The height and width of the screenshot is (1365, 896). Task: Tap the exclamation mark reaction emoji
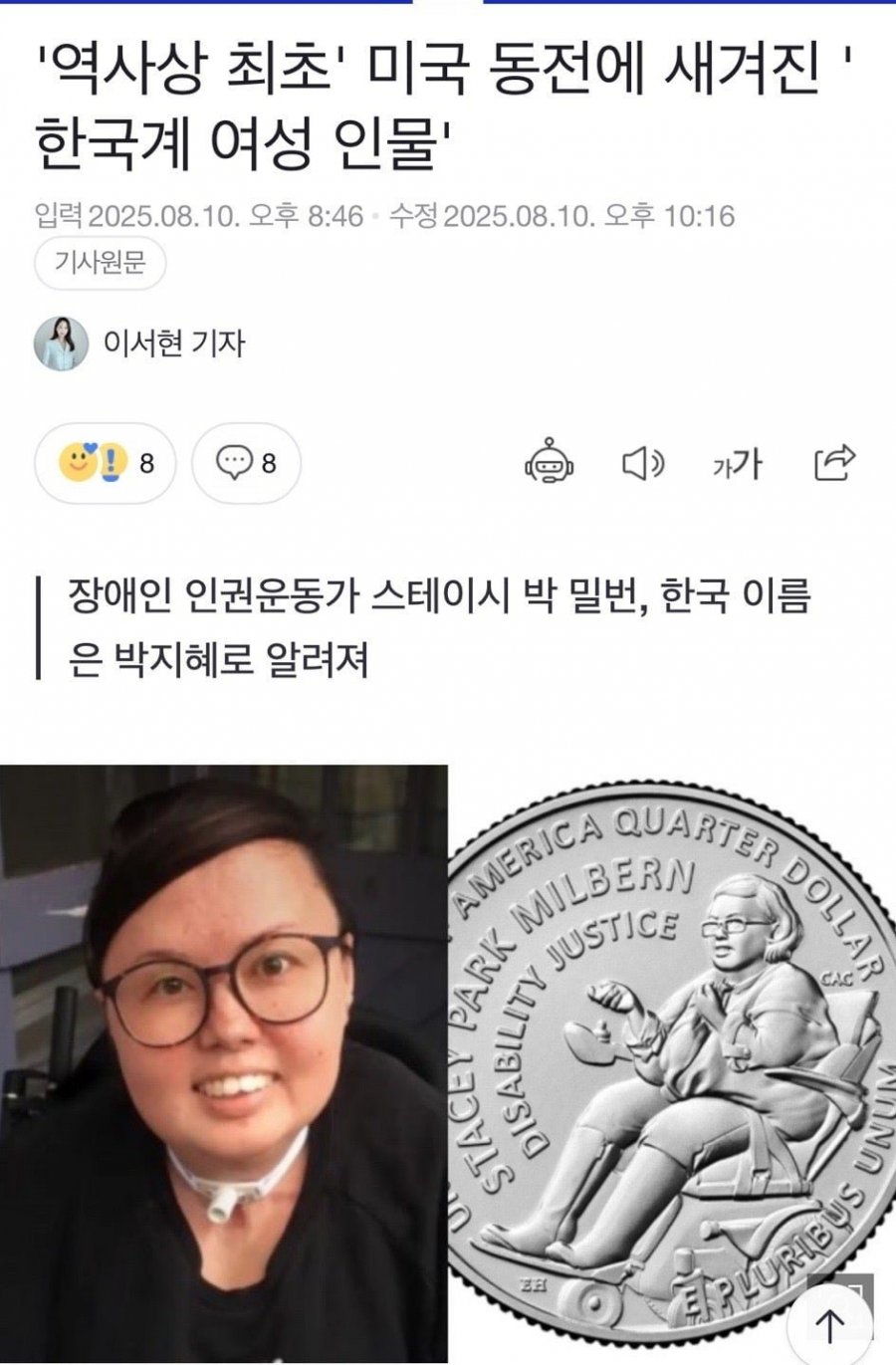[112, 463]
